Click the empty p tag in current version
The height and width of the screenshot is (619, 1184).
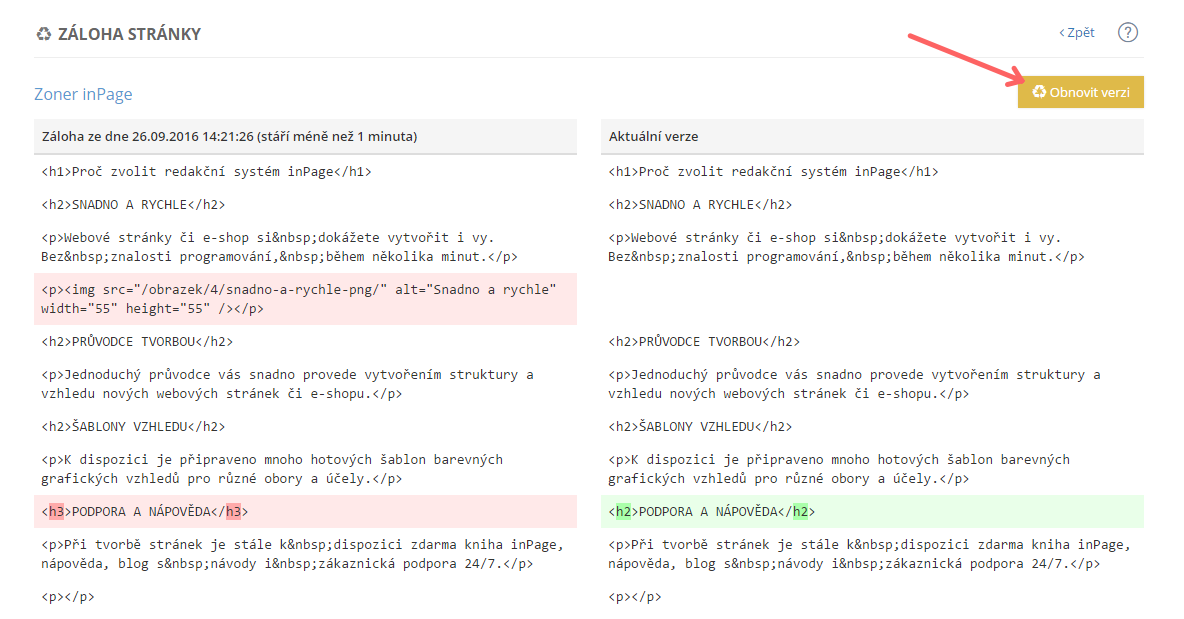tap(634, 597)
